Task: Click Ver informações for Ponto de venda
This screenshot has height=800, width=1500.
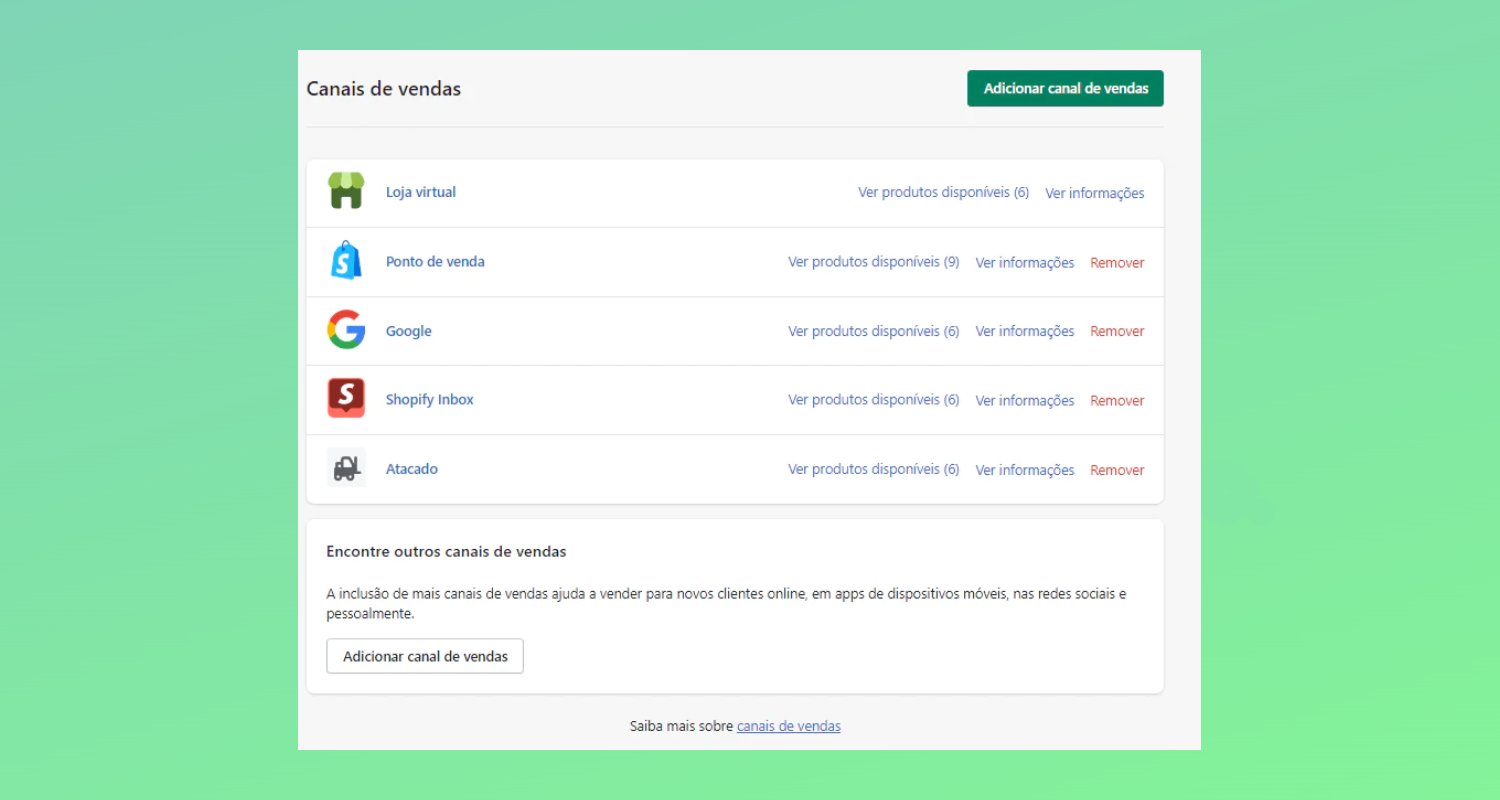Action: point(1025,263)
